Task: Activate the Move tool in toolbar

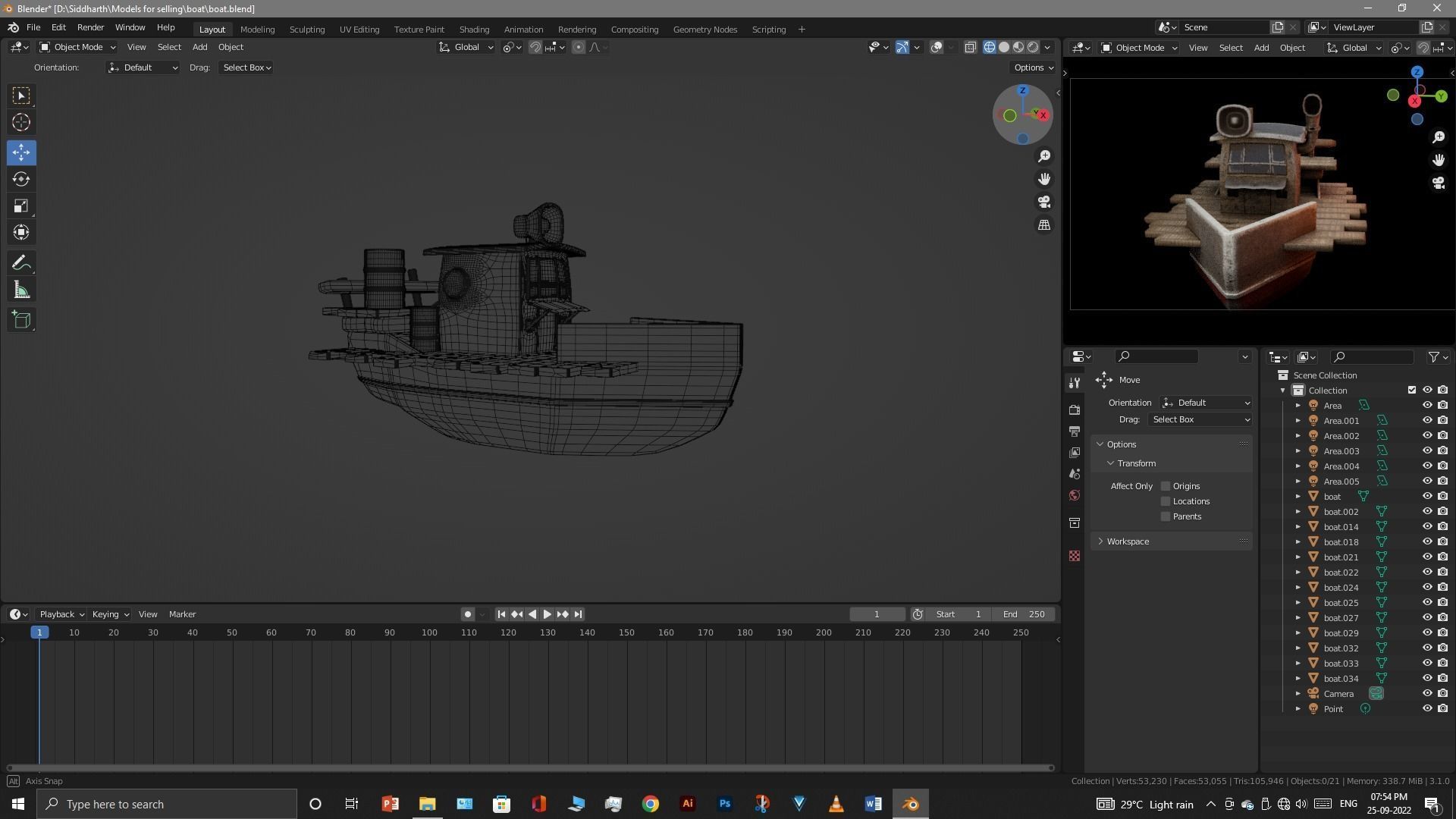Action: pyautogui.click(x=21, y=152)
